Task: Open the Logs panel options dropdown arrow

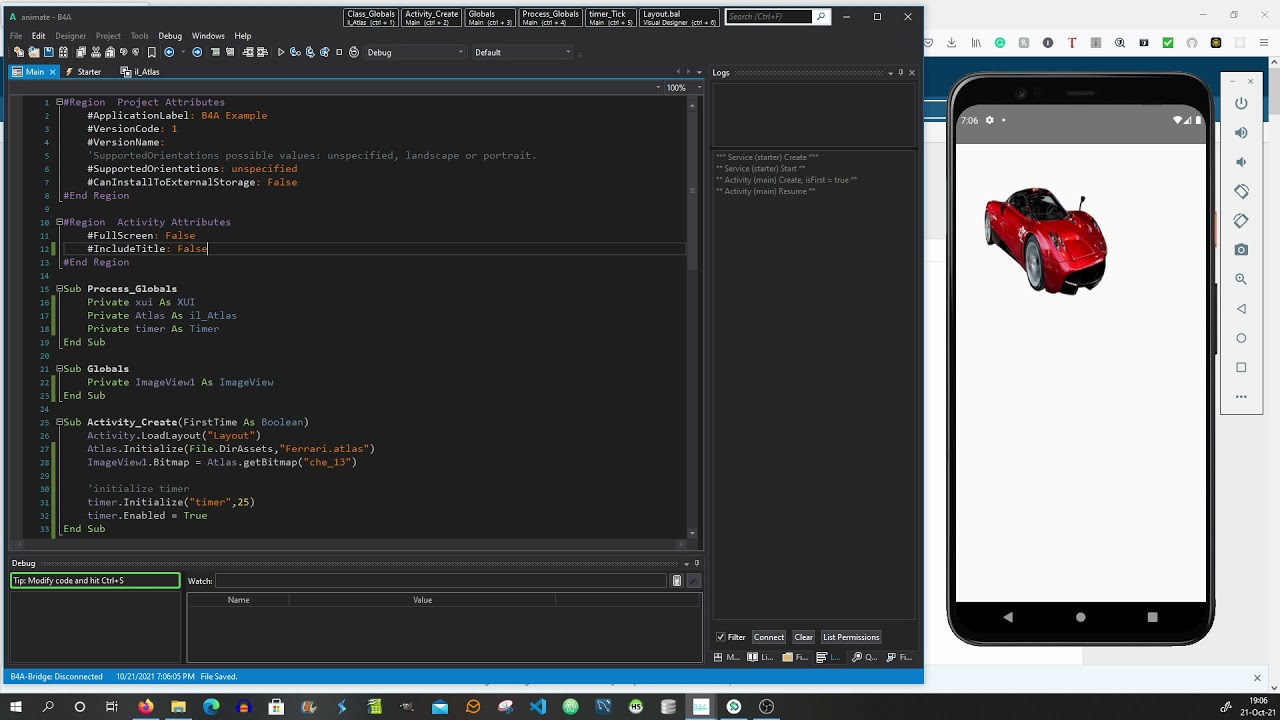Action: (890, 73)
